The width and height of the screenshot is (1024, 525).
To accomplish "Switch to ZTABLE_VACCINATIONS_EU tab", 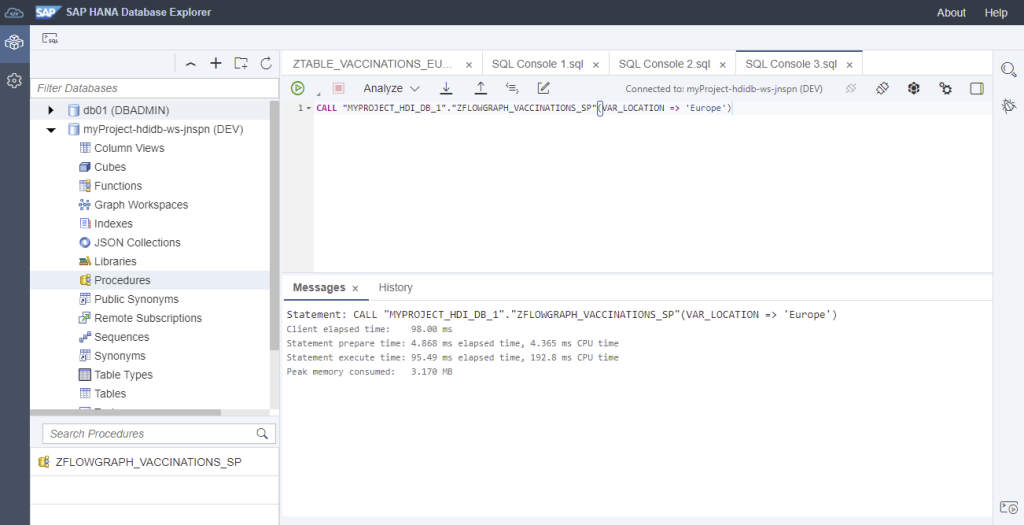I will coord(372,64).
